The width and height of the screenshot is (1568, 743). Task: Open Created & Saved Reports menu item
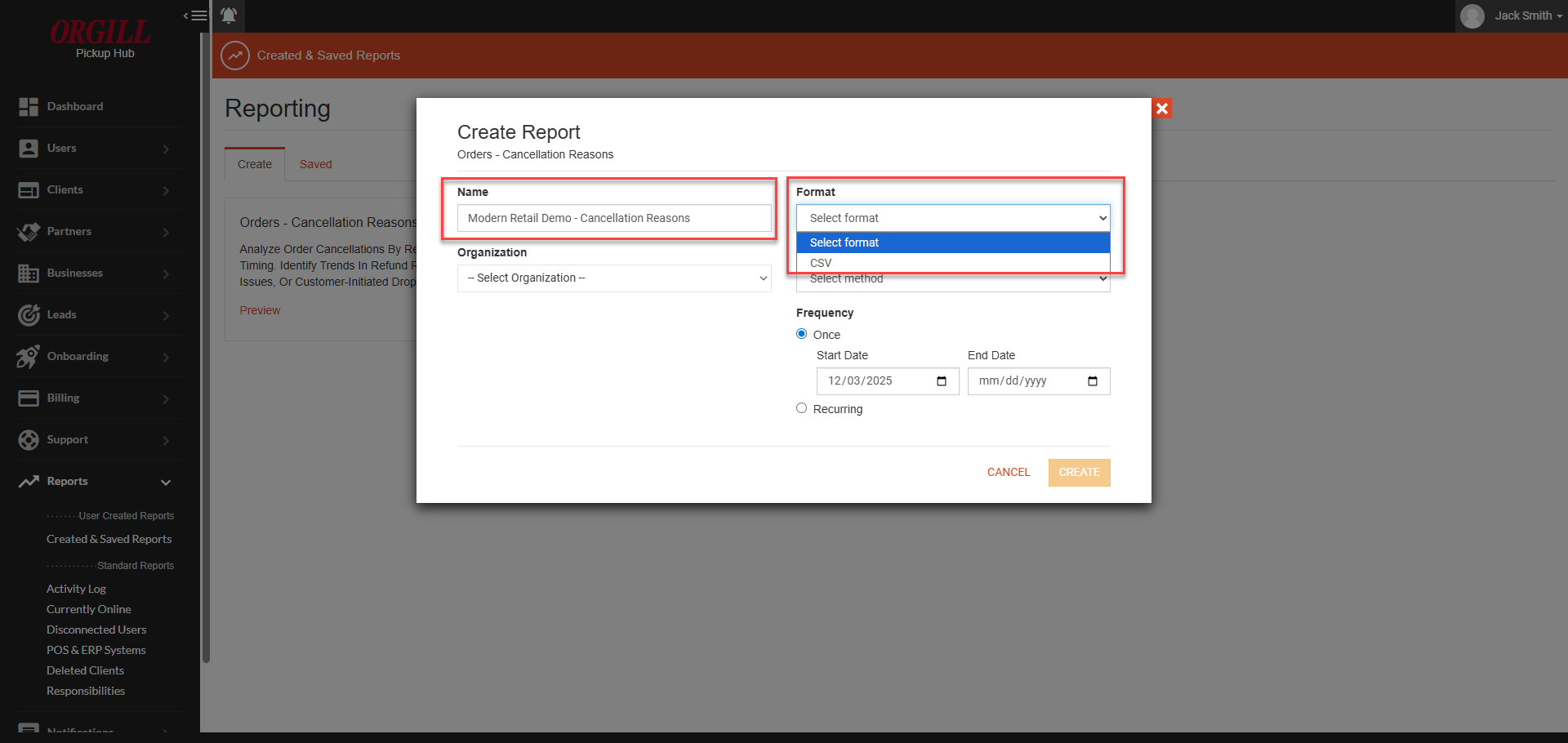click(109, 539)
